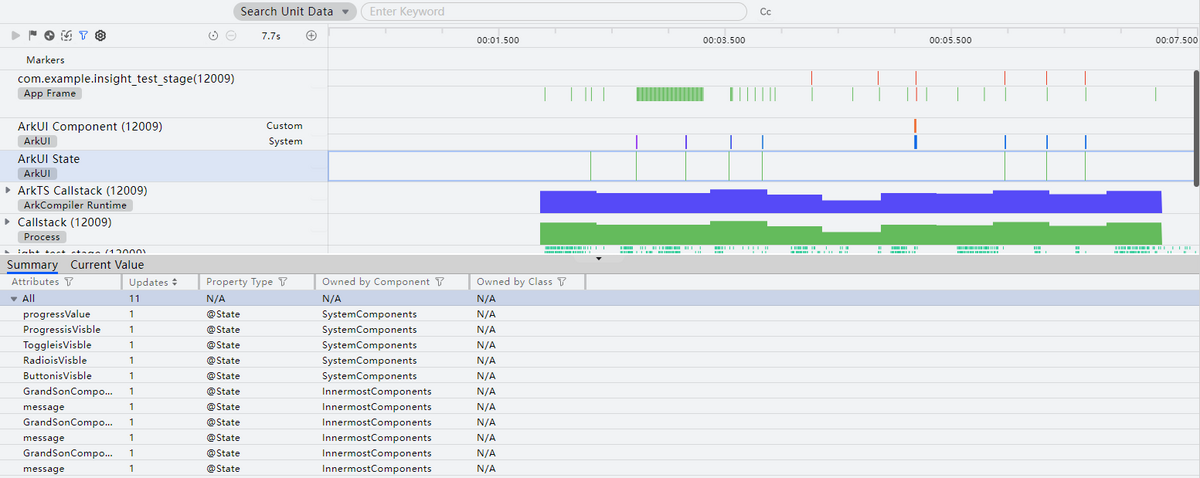1200x478 pixels.
Task: Toggle case-sensitive search Cc button
Action: [x=766, y=12]
